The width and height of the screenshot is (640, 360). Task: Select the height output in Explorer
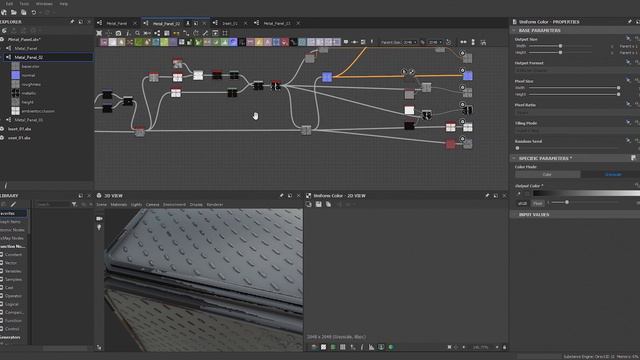click(x=27, y=102)
